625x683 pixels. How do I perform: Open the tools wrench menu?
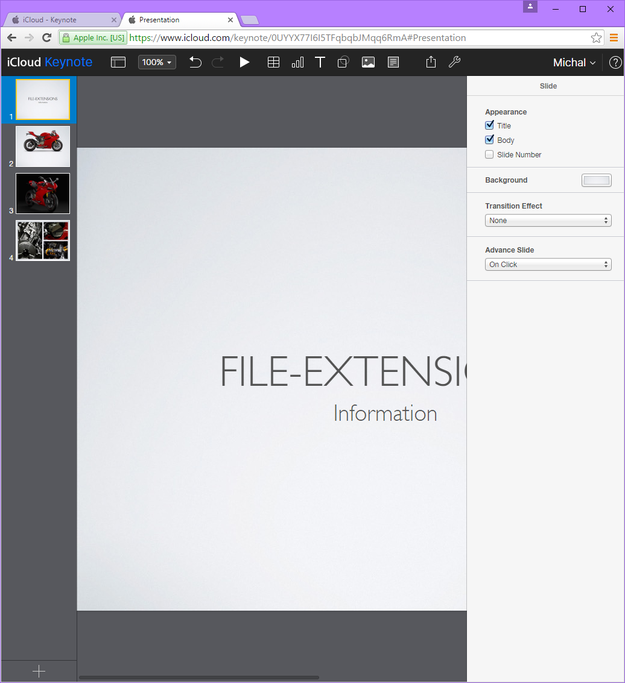[x=455, y=62]
